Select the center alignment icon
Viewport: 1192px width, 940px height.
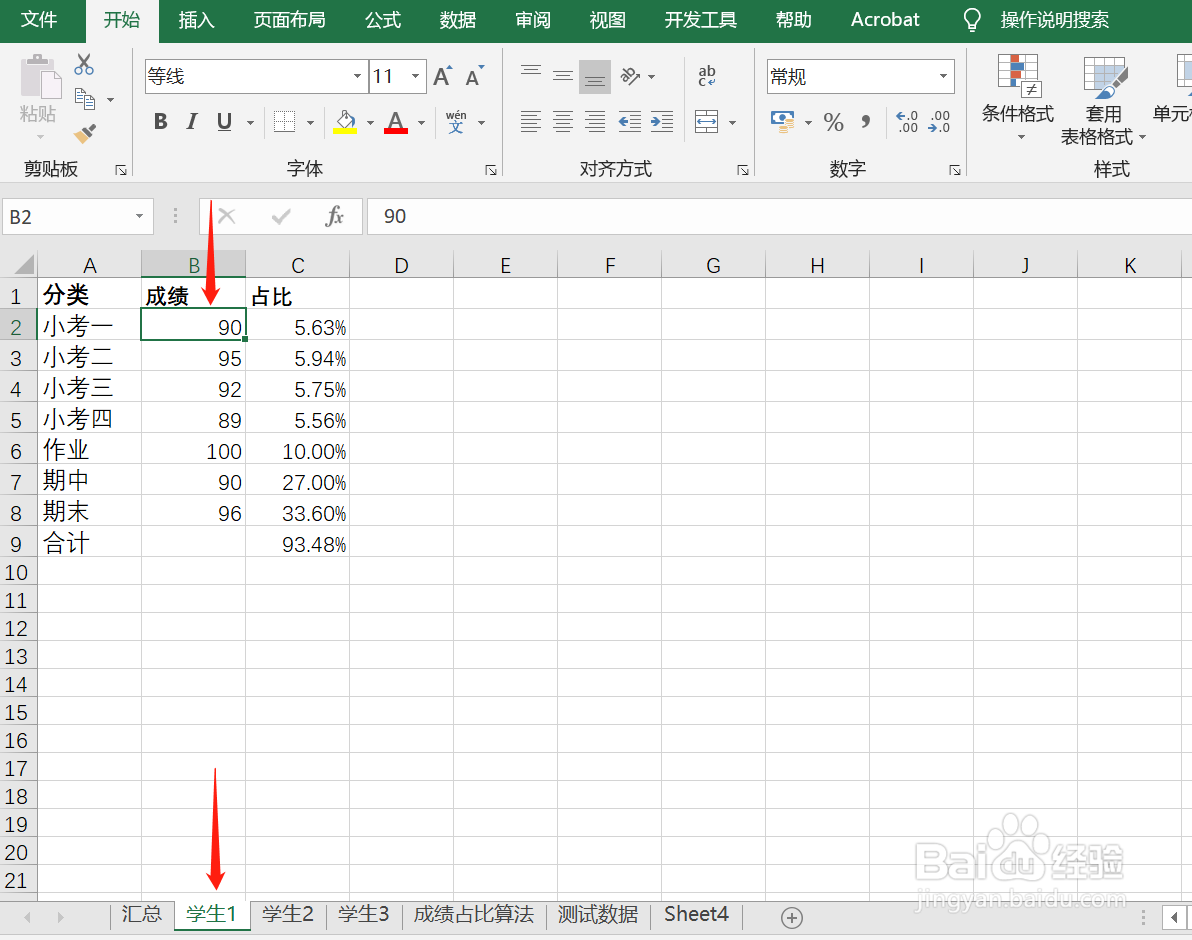coord(562,122)
